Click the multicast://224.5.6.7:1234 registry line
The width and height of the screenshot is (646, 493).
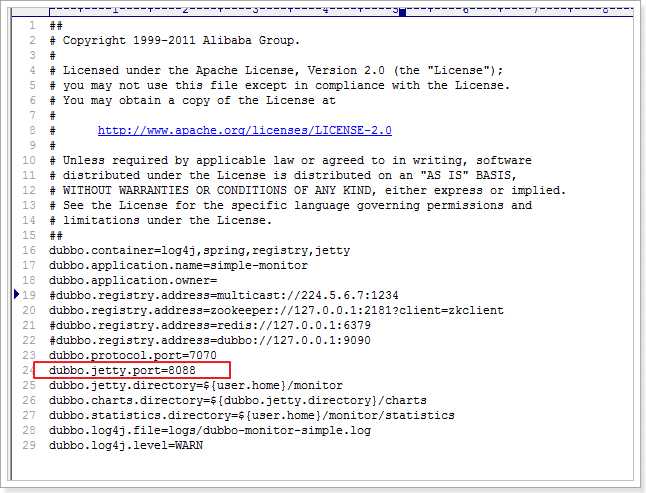click(x=224, y=295)
